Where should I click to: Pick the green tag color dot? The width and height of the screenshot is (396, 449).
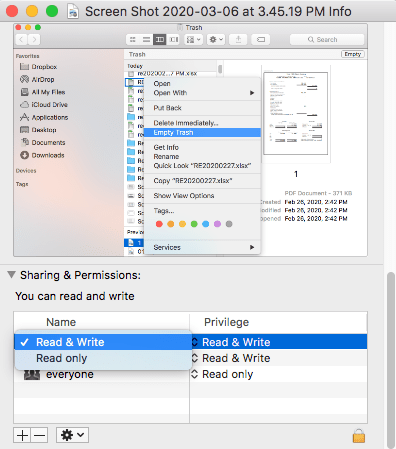[194, 224]
